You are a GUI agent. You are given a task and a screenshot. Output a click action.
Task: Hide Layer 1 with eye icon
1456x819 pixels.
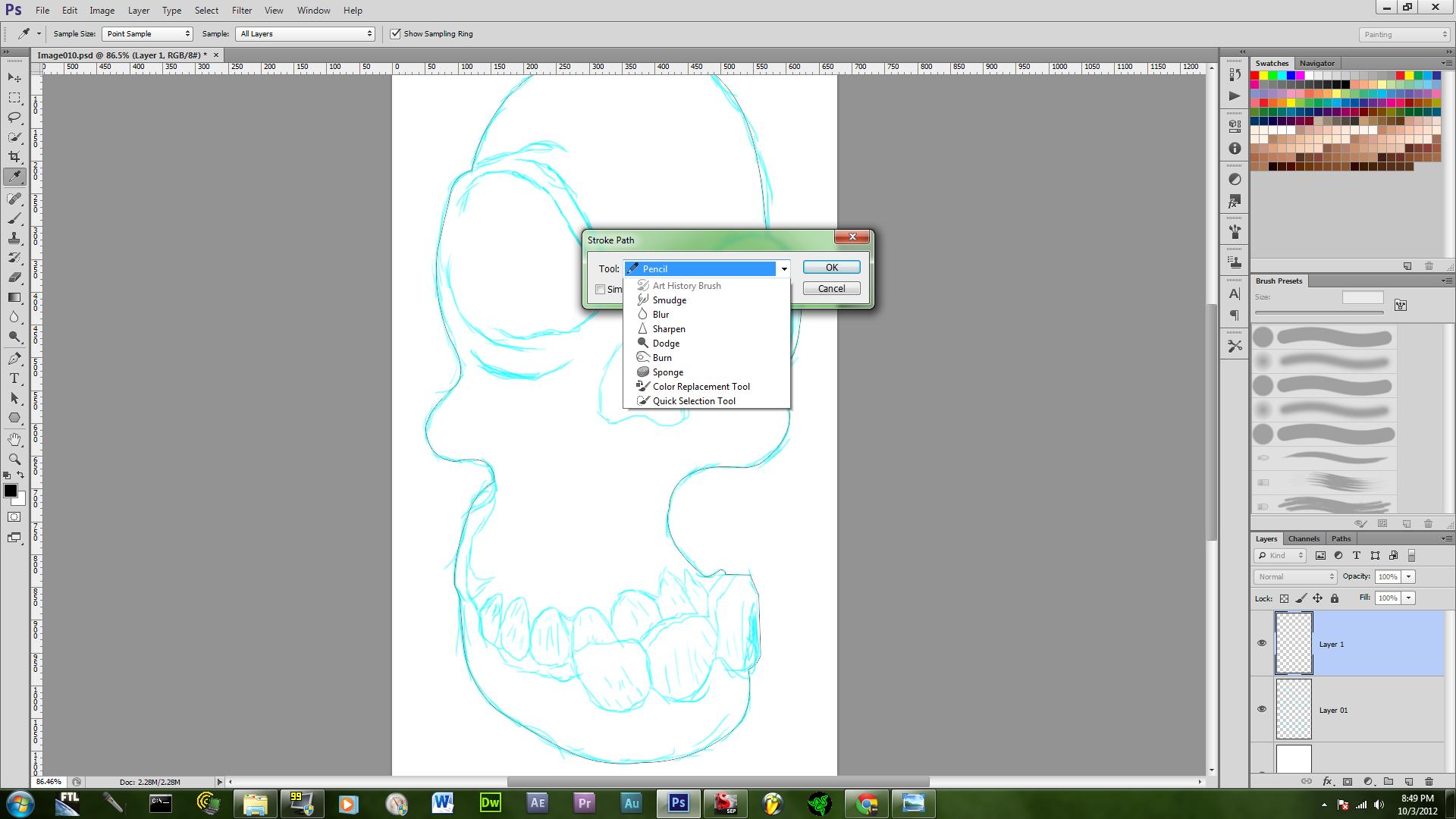[x=1262, y=643]
